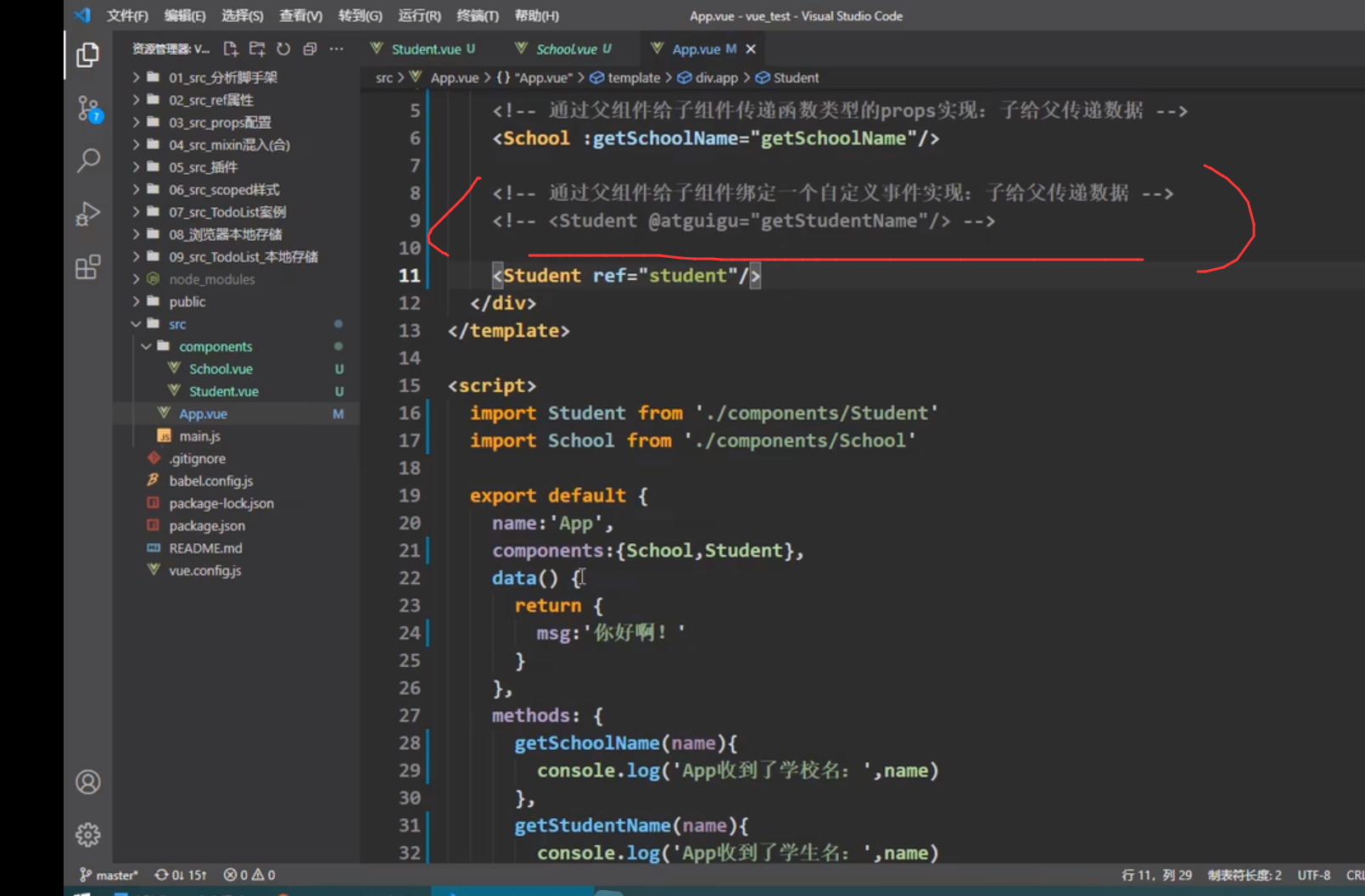Screen dimensions: 1365x896
Task: Switch to the Student.vue tab
Action: (425, 49)
